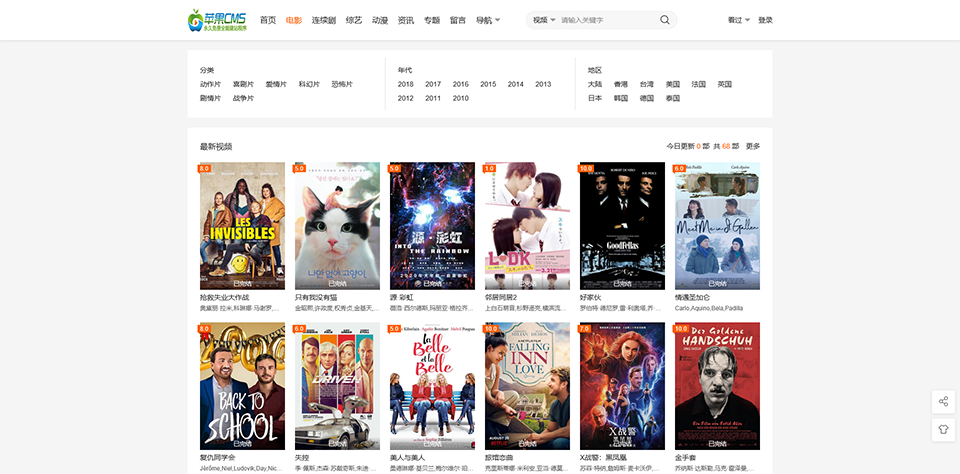Click the title text 美人与美人
Screen dimensions: 960x474
coord(407,457)
